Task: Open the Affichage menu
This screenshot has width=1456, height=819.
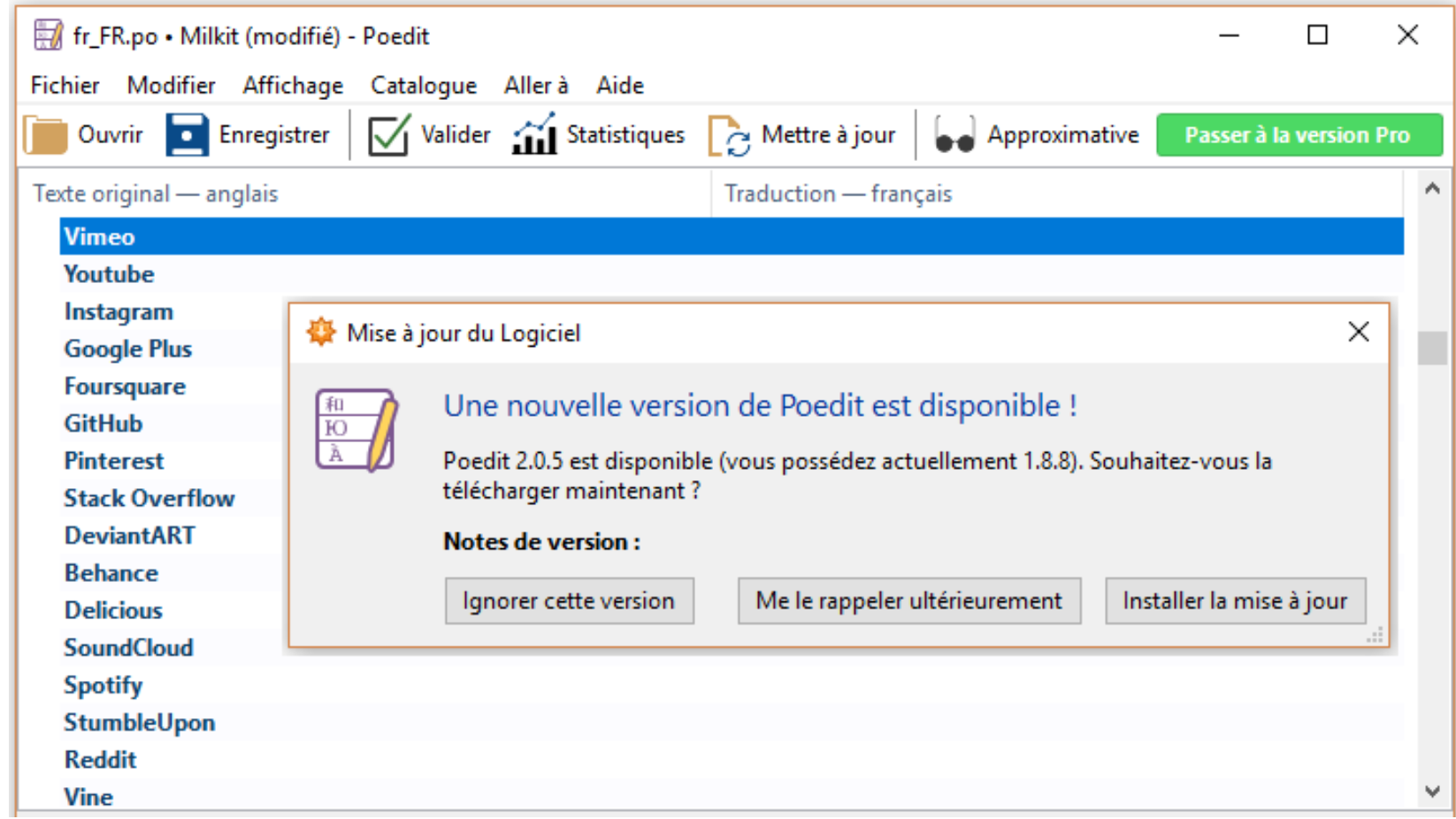Action: 293,86
